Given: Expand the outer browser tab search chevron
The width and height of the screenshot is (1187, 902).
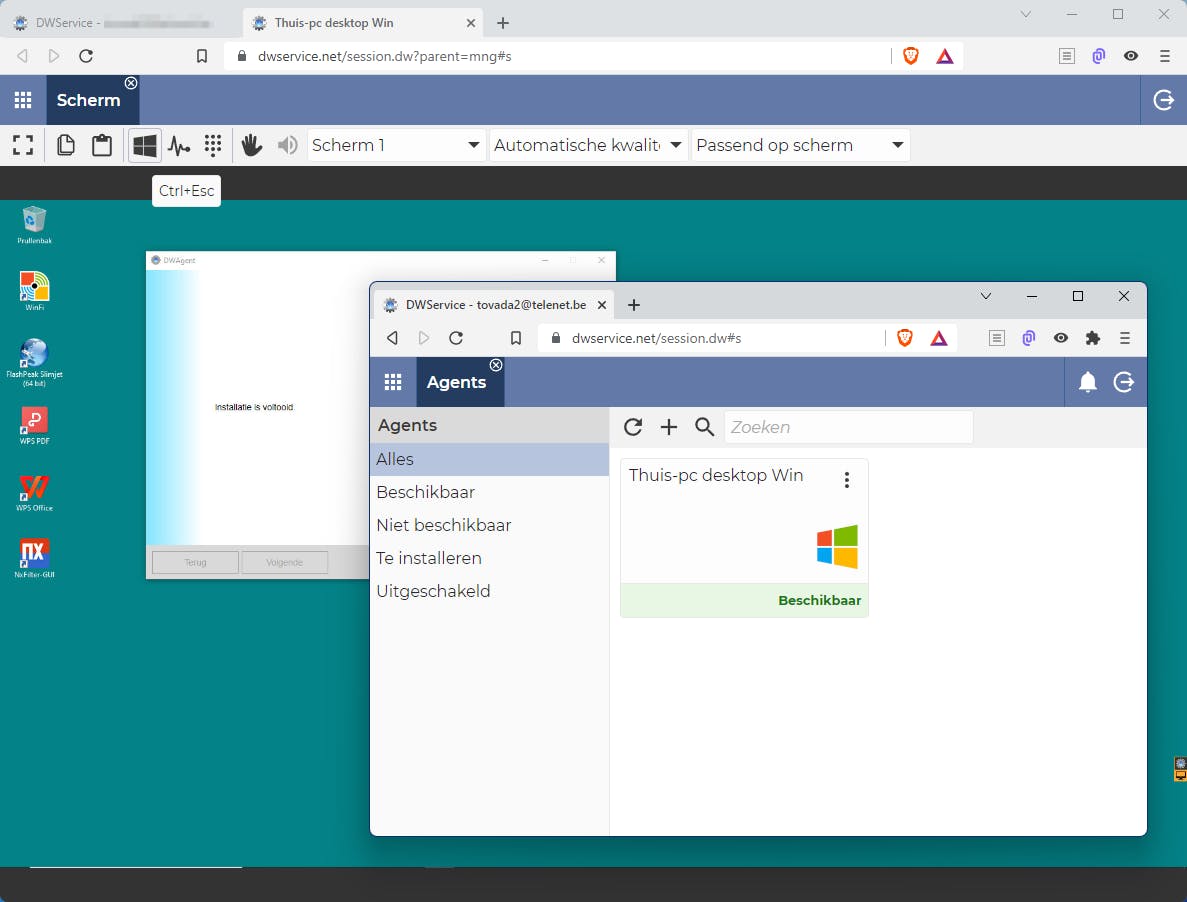Looking at the screenshot, I should tap(1026, 14).
